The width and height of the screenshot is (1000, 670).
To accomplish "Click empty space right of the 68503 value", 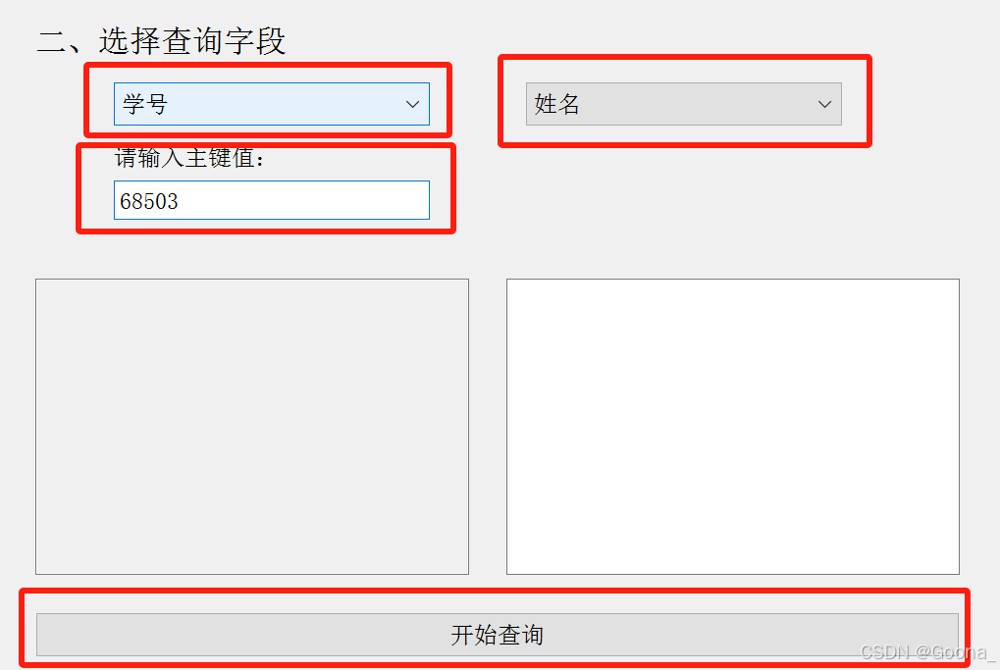I will [303, 201].
